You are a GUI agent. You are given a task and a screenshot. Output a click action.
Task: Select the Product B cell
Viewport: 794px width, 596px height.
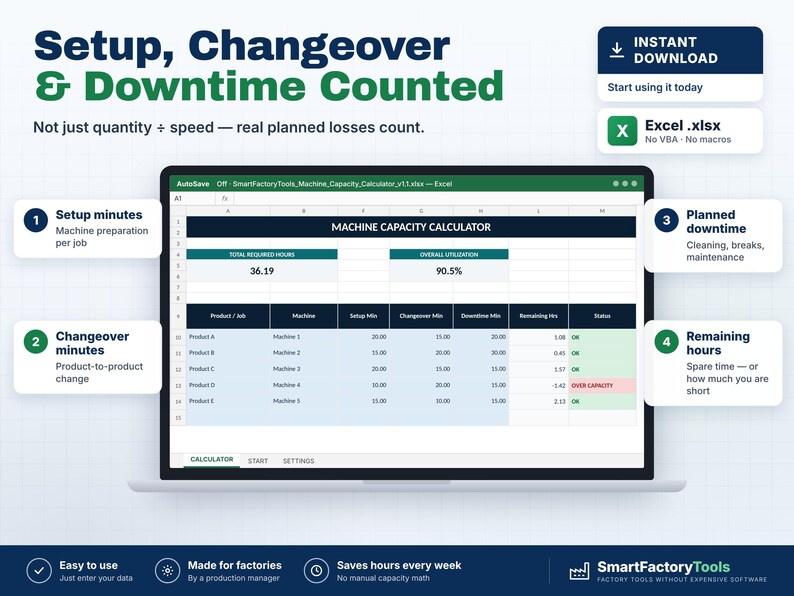click(228, 353)
